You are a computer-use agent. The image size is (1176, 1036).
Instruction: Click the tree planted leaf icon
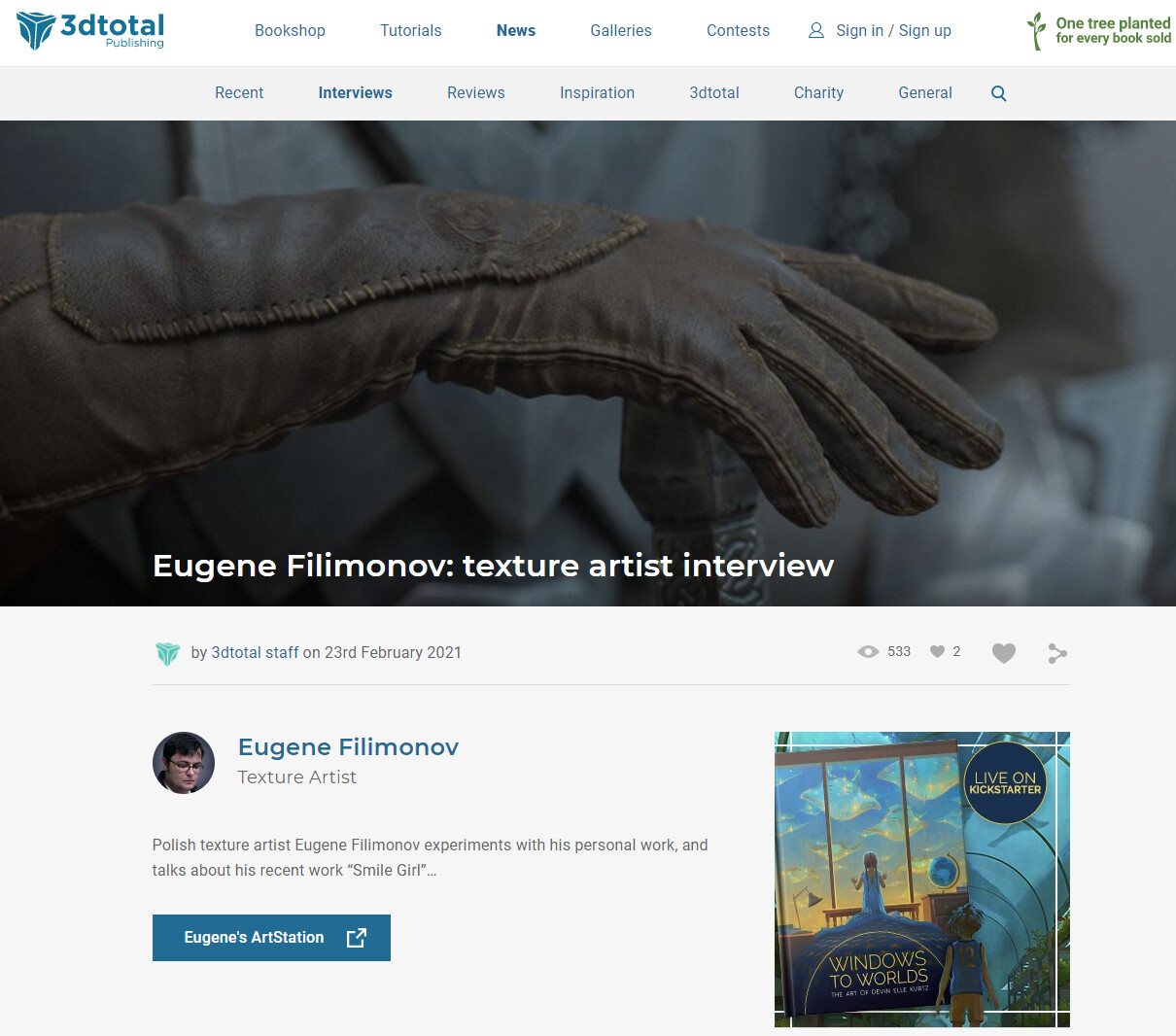(1037, 31)
